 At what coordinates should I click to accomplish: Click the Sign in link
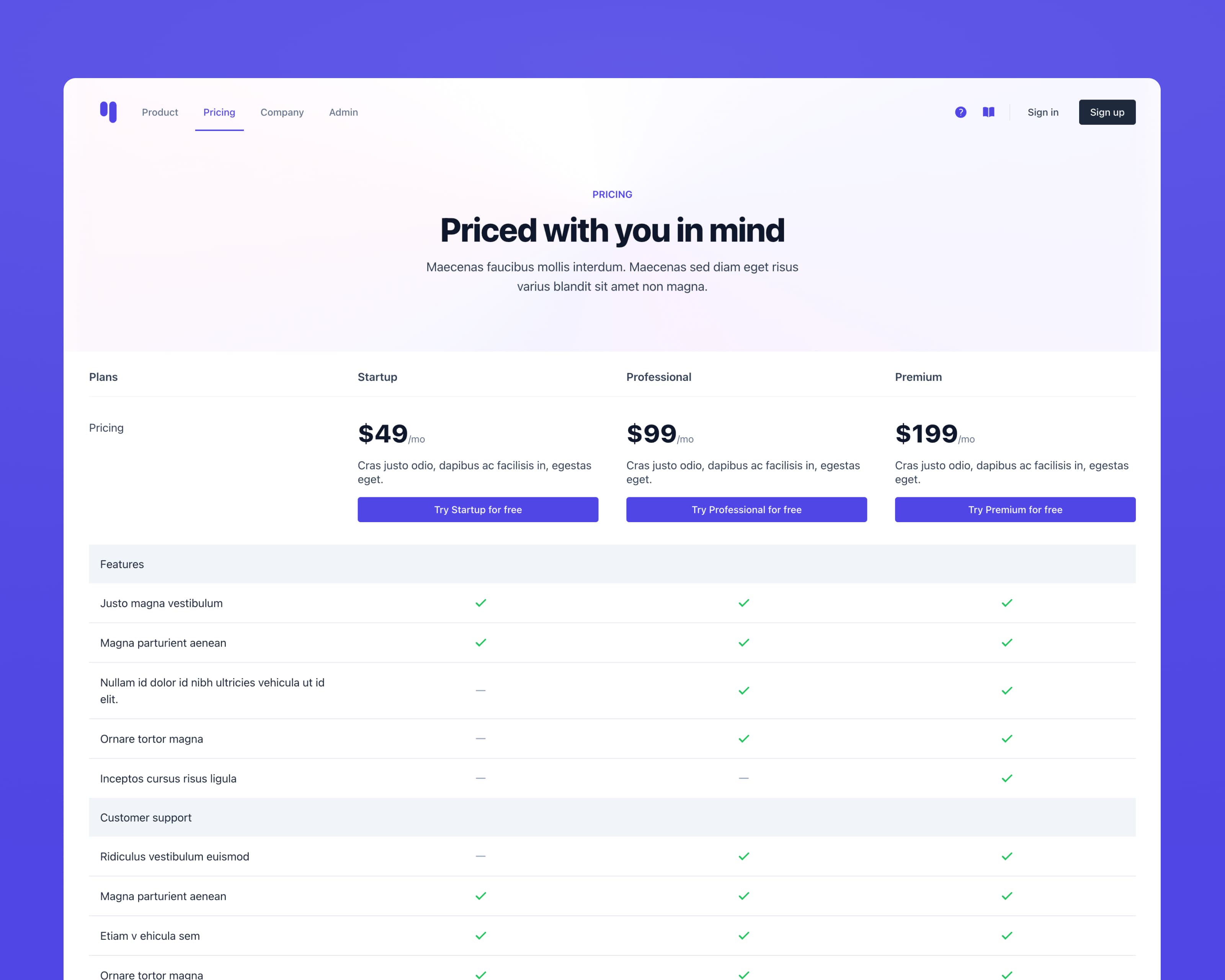point(1043,113)
